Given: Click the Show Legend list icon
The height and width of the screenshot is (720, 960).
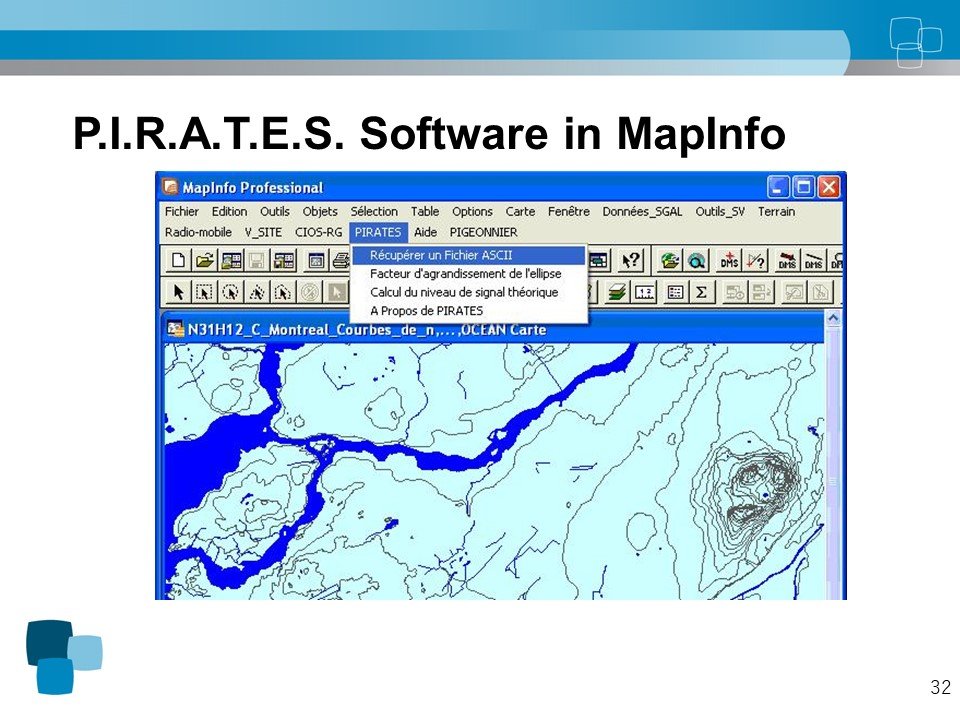Looking at the screenshot, I should (675, 293).
